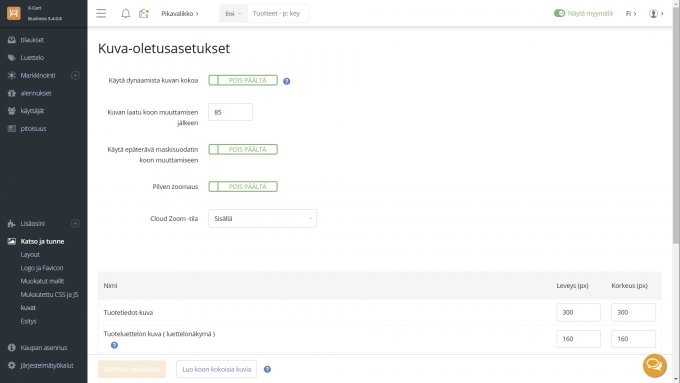Click the plus icon next to Markkinointi
680x383 pixels.
[x=75, y=75]
